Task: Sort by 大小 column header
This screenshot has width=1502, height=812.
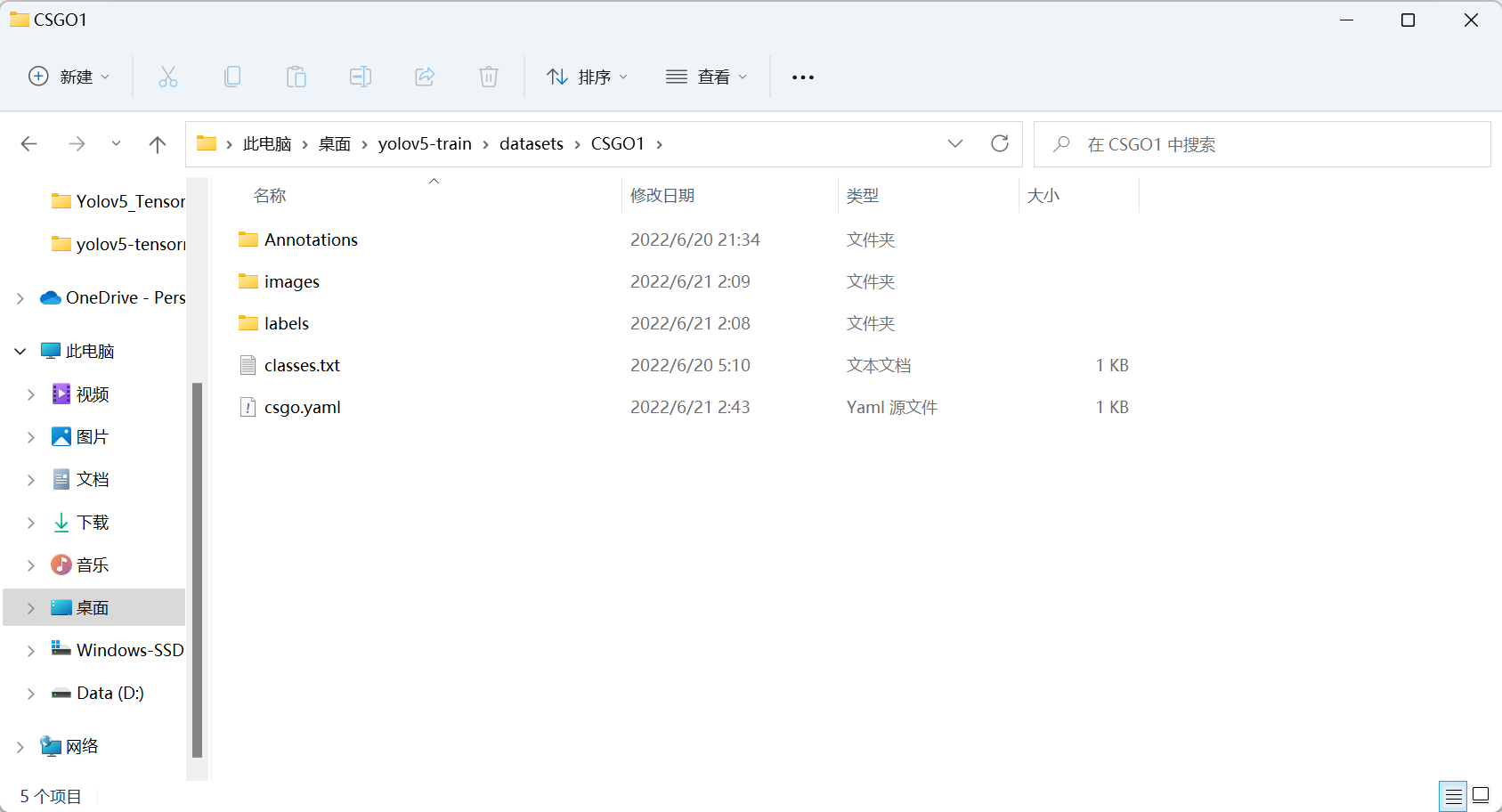Action: click(1043, 196)
